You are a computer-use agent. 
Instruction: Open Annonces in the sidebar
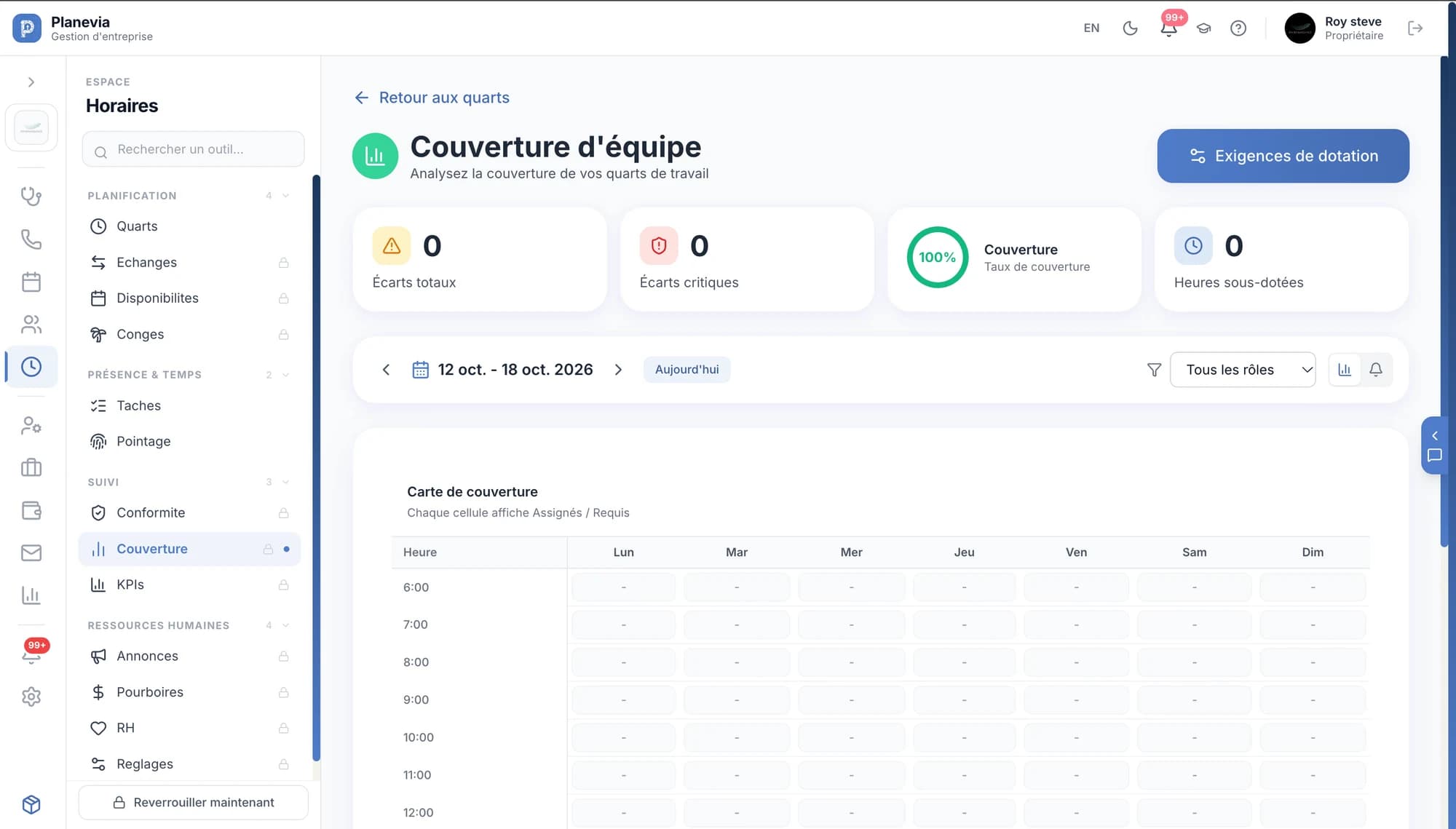click(x=189, y=657)
